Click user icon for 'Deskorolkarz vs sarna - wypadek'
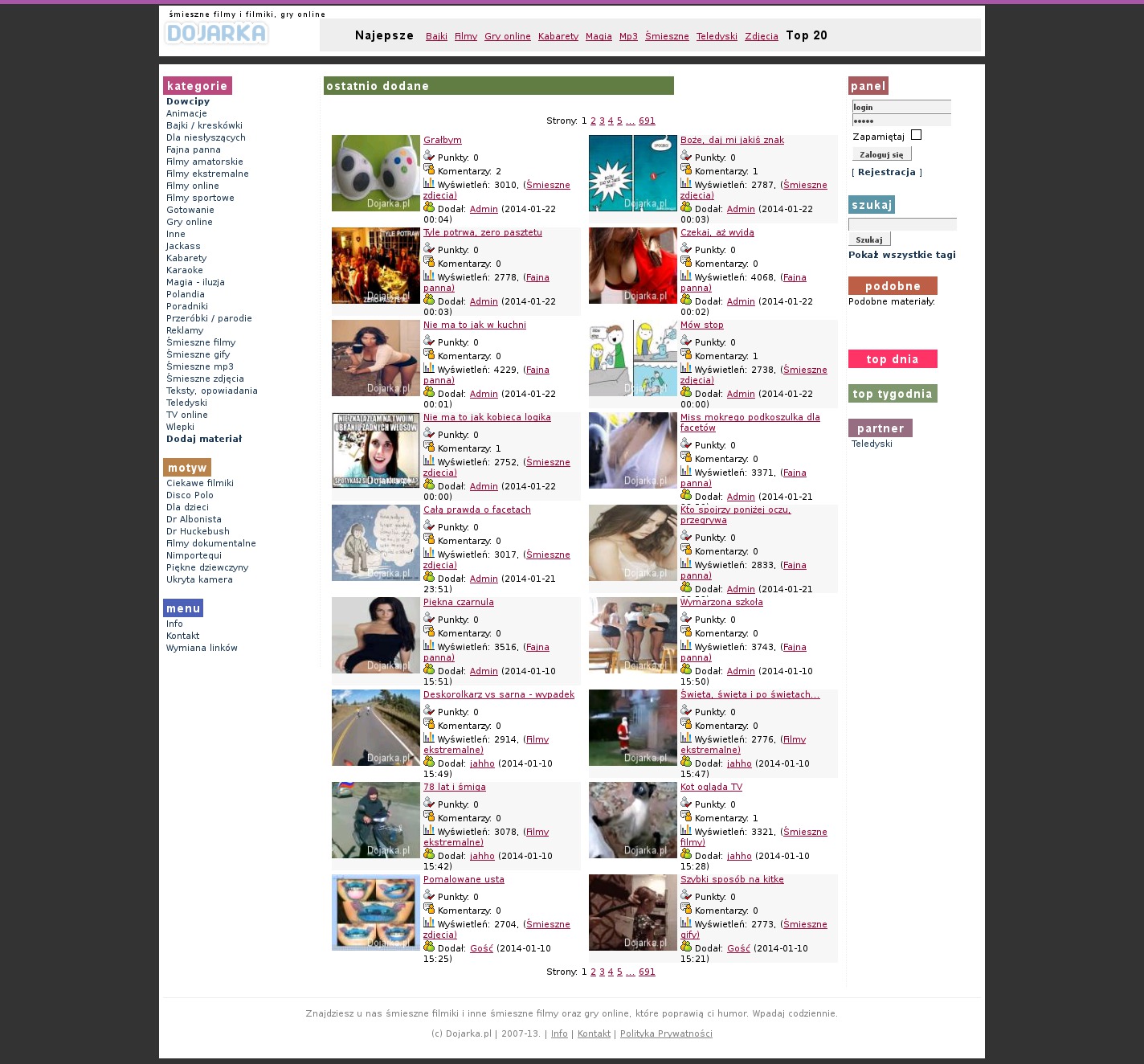Screen dimensions: 1144x1064 click(x=429, y=762)
